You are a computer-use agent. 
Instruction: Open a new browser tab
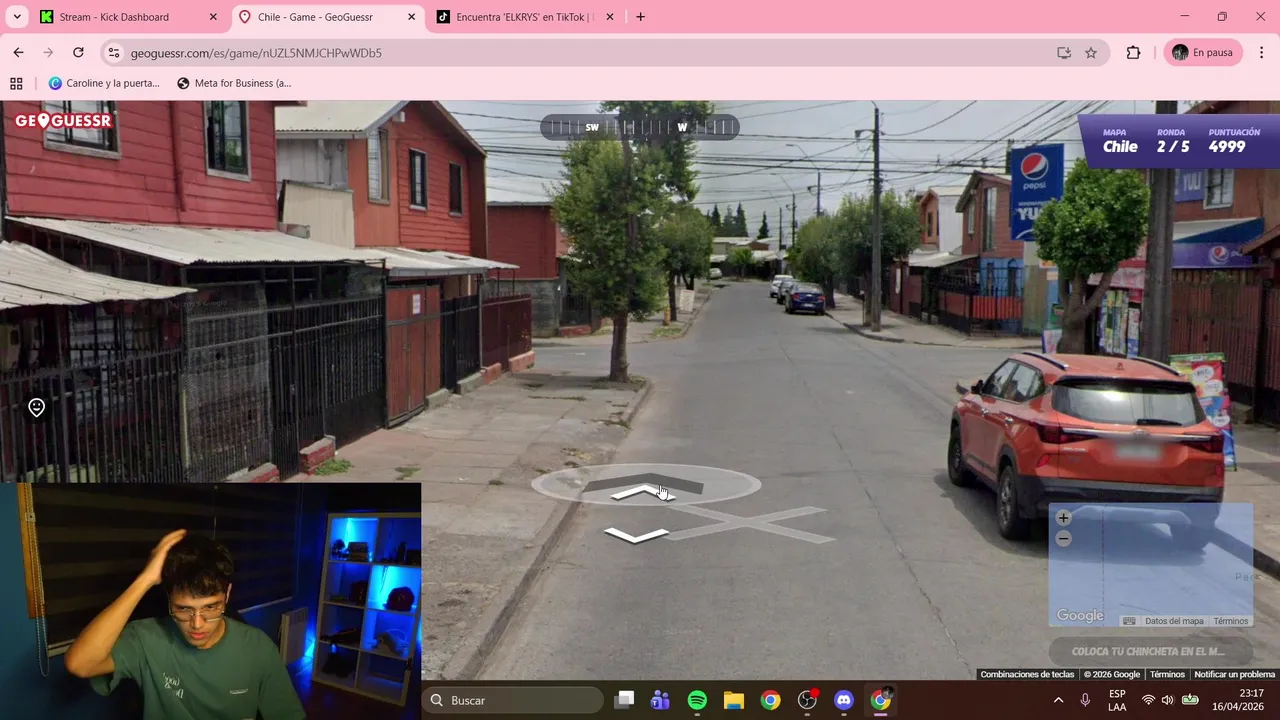[x=641, y=17]
